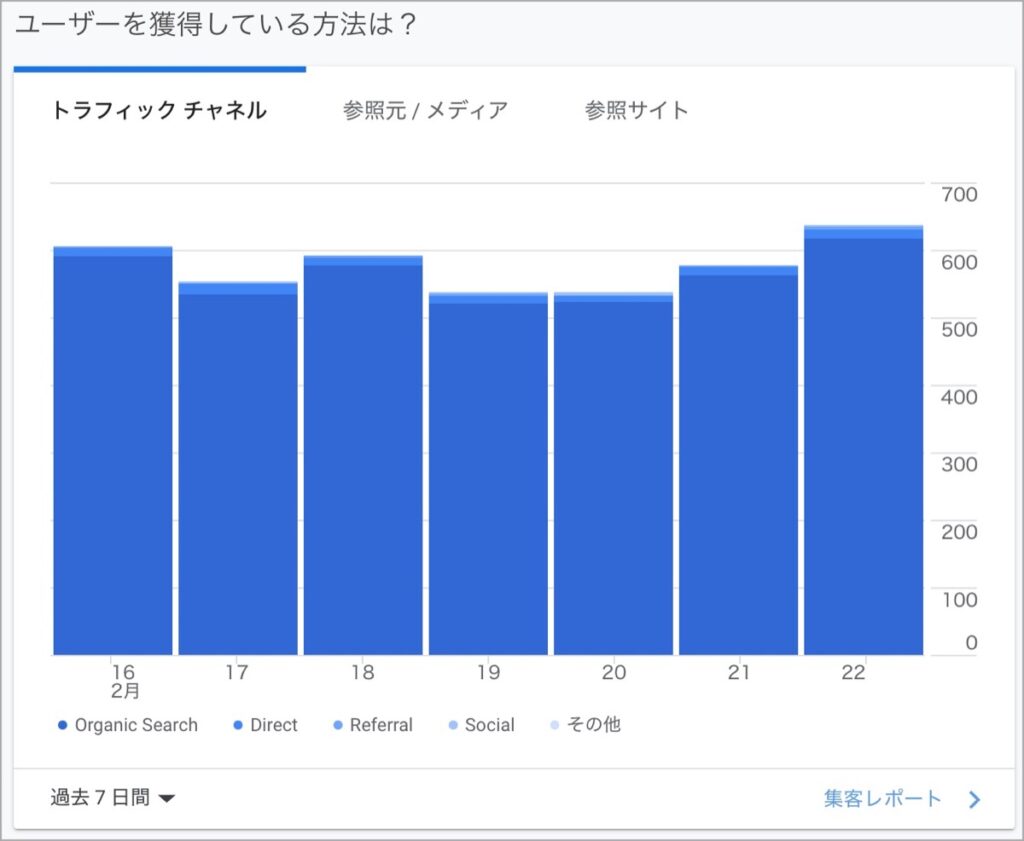
Task: Click the bar for day 20
Action: tap(613, 473)
